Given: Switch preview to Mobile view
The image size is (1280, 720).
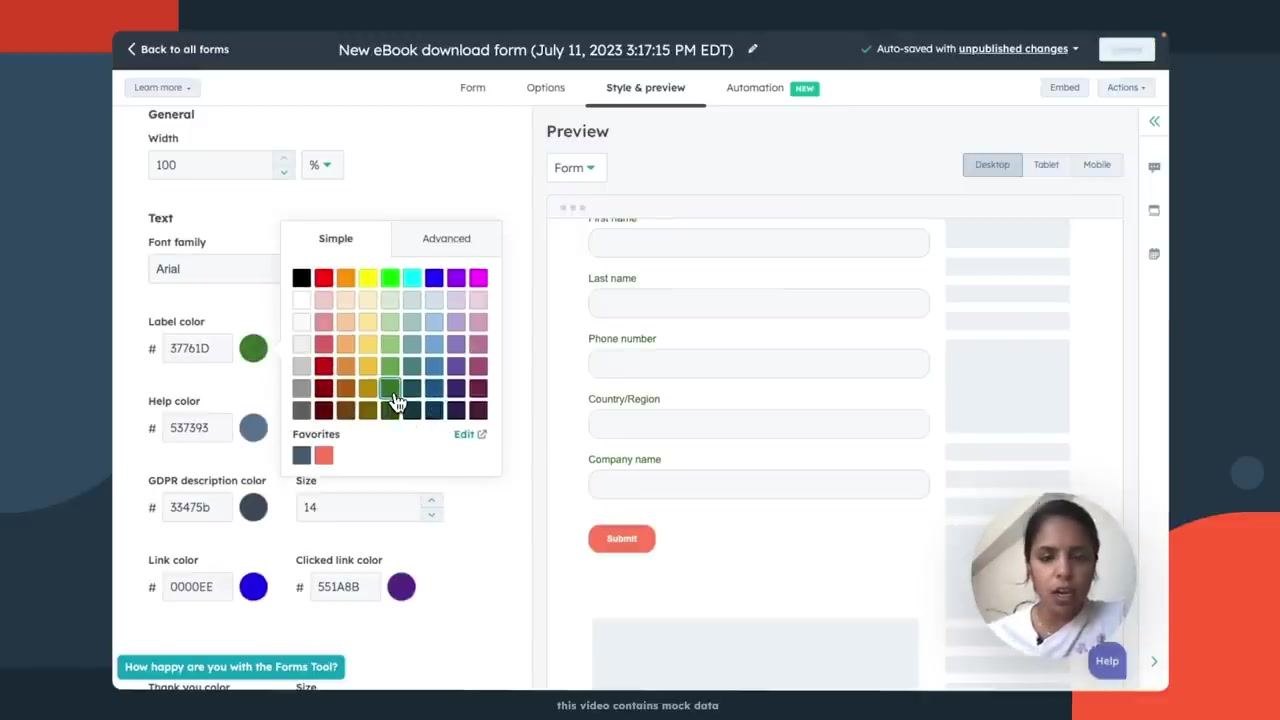Looking at the screenshot, I should [1097, 165].
